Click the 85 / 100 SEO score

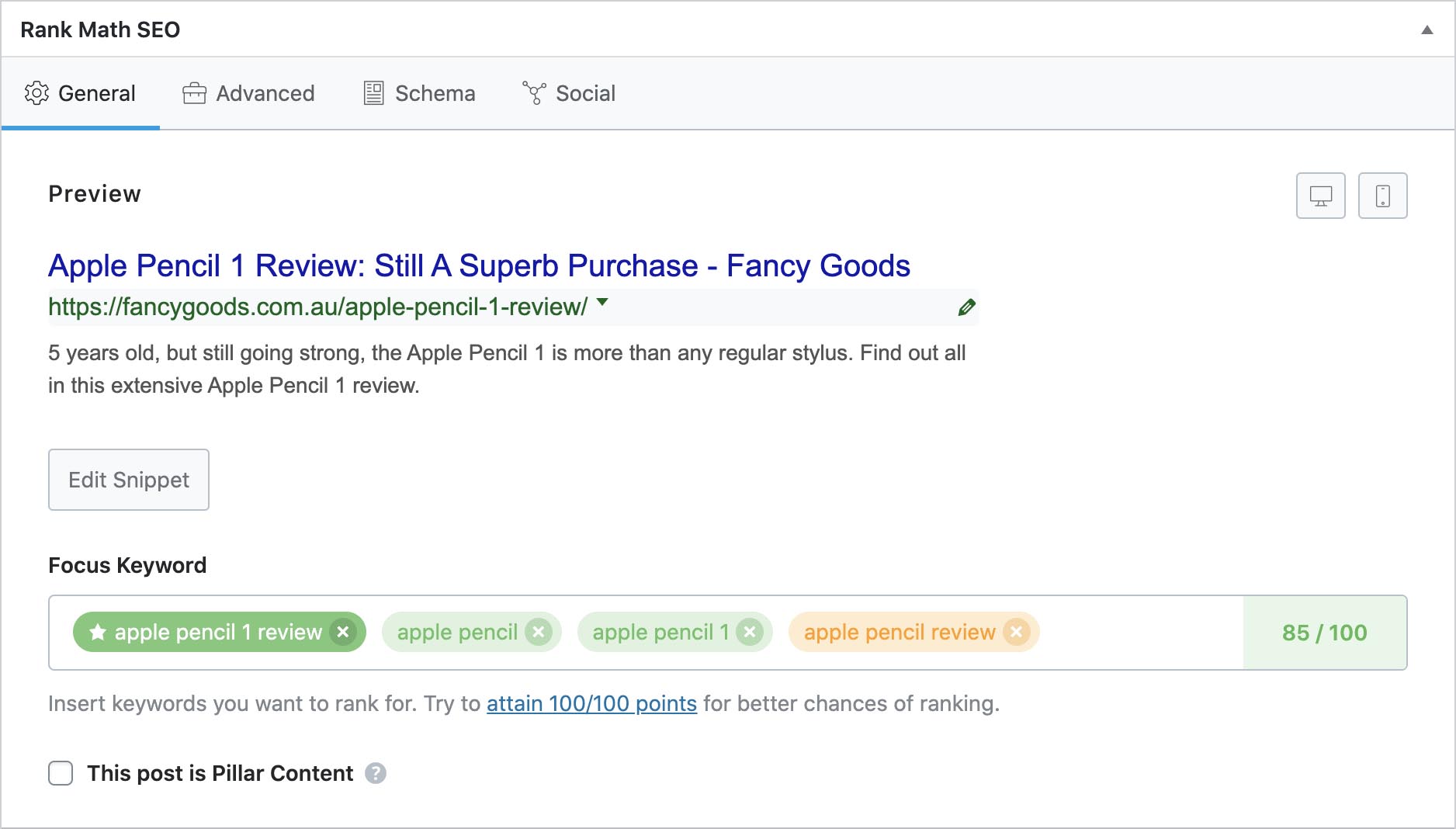pos(1325,633)
